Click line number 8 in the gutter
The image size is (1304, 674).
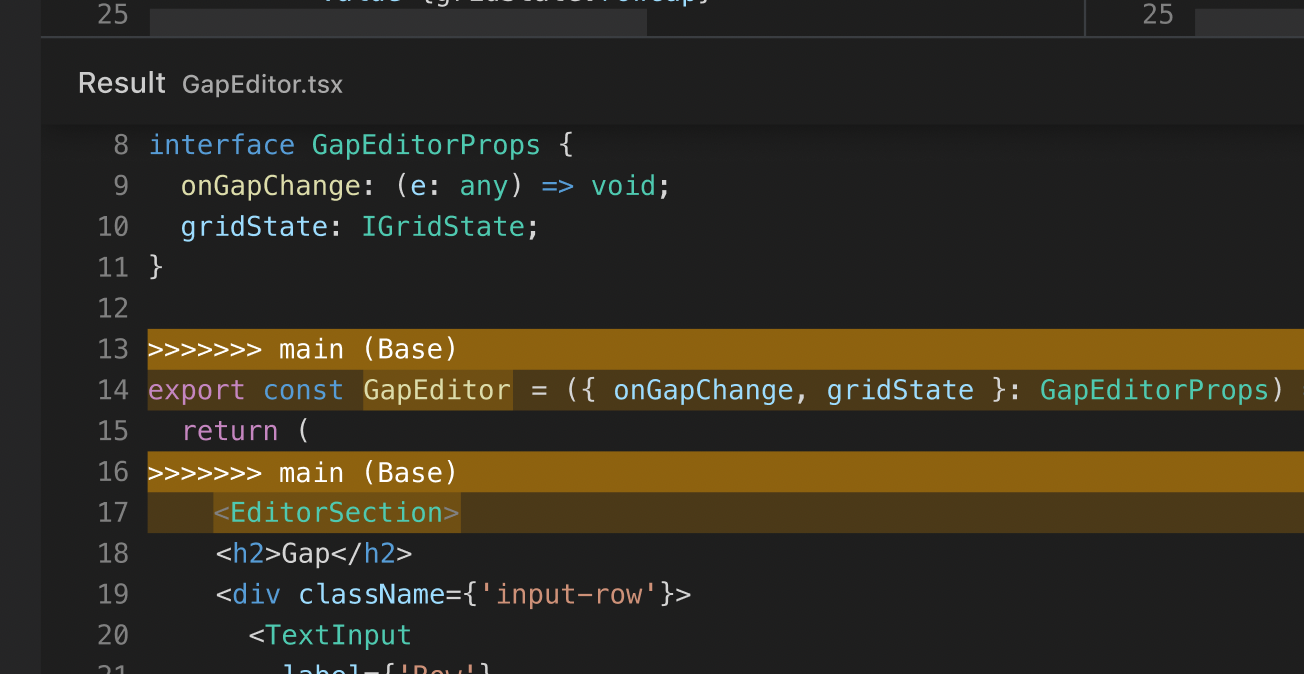tap(119, 144)
